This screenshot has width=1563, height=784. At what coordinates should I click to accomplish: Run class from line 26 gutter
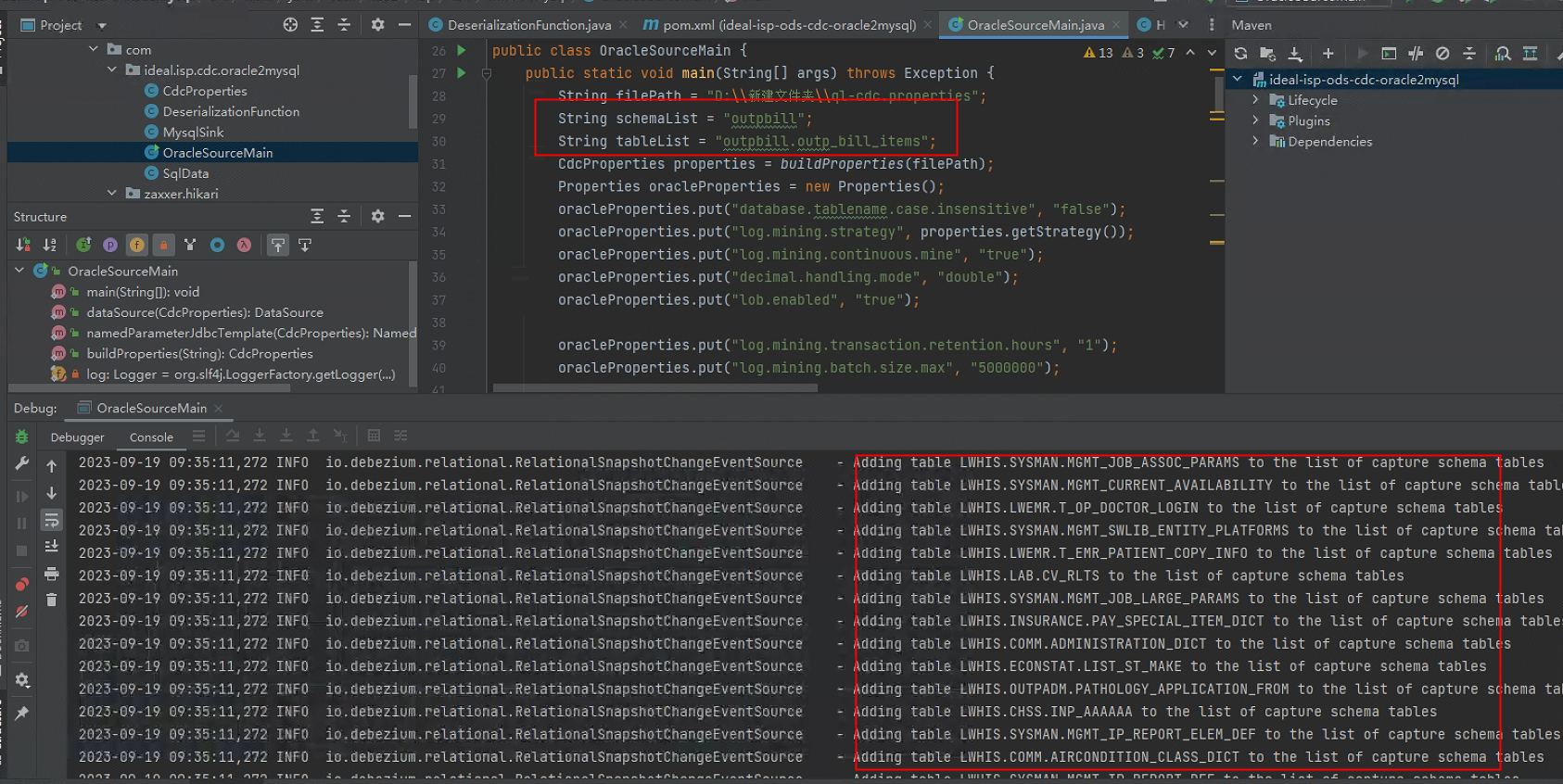[x=461, y=50]
